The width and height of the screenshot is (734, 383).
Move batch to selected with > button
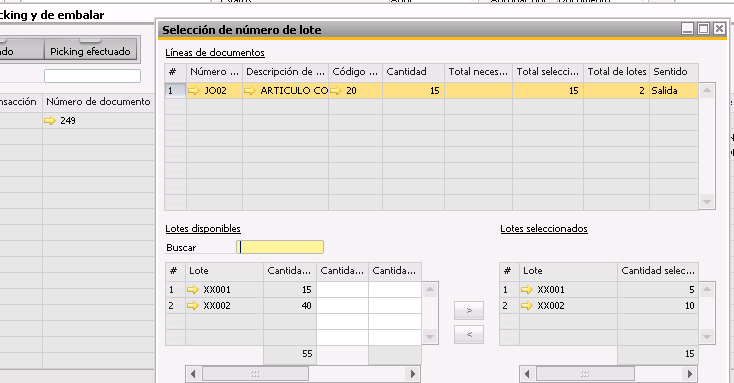coord(469,310)
